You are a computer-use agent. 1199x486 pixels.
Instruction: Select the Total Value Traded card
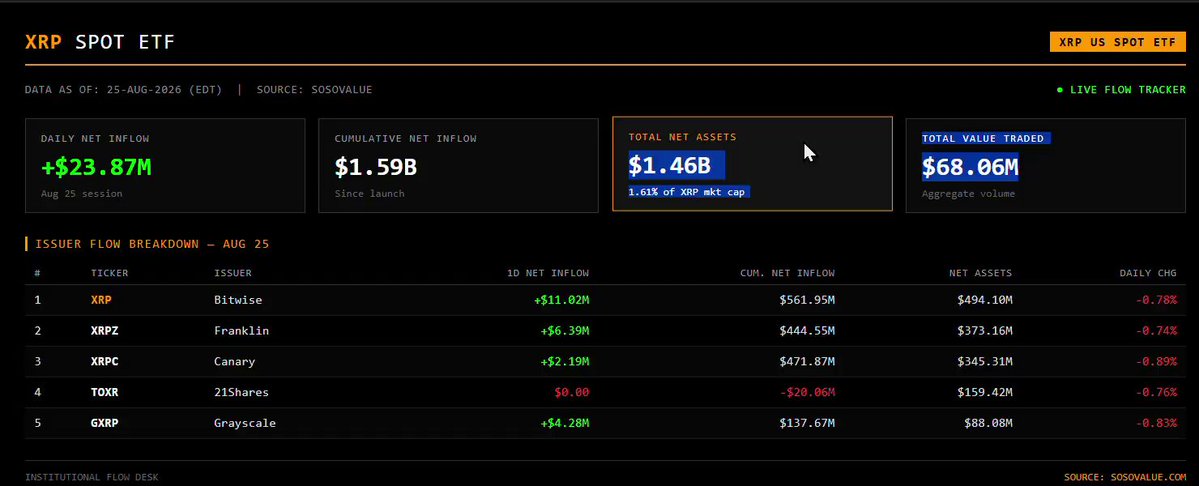click(x=1046, y=165)
